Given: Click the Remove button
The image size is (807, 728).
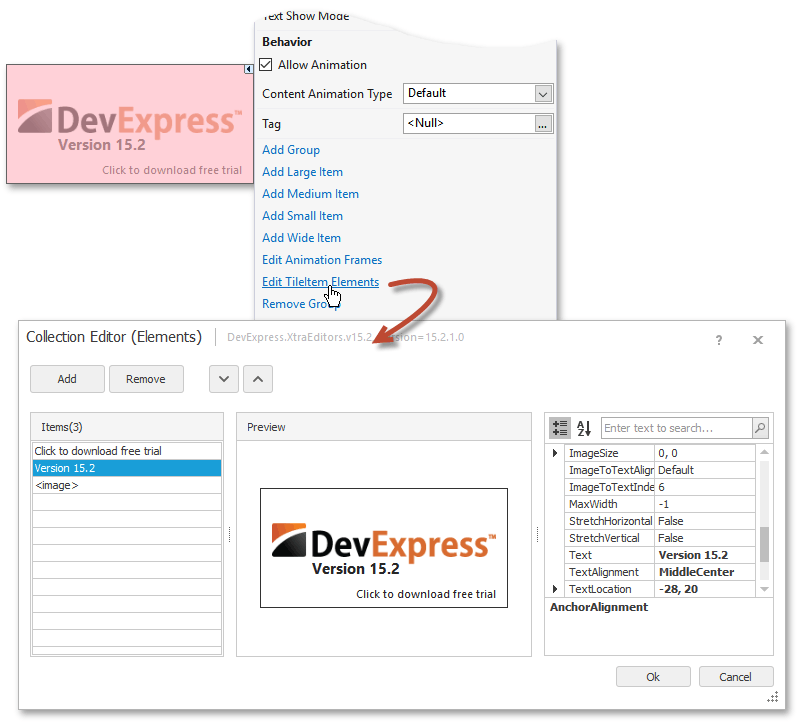Looking at the screenshot, I should pos(146,379).
